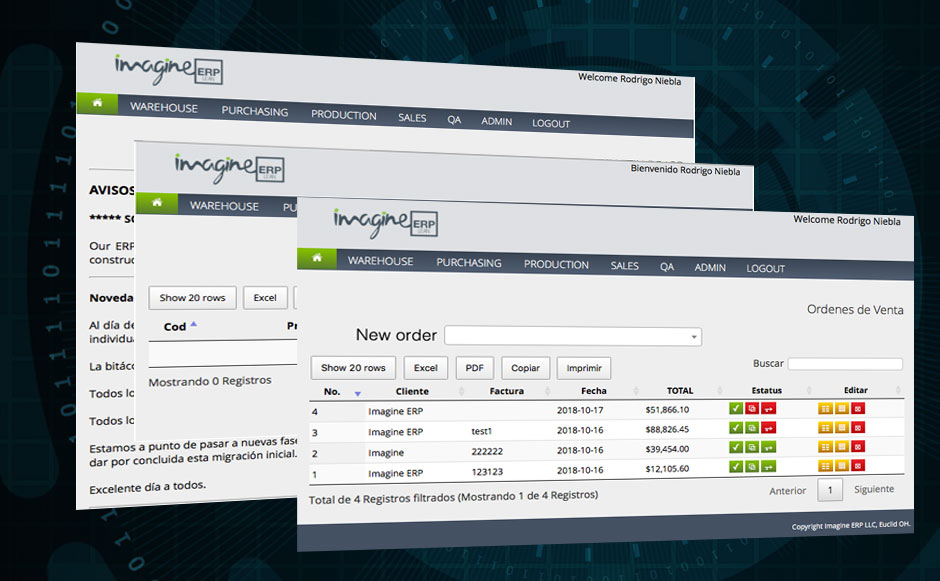
Task: Open WAREHOUSE menu in front window
Action: click(380, 261)
